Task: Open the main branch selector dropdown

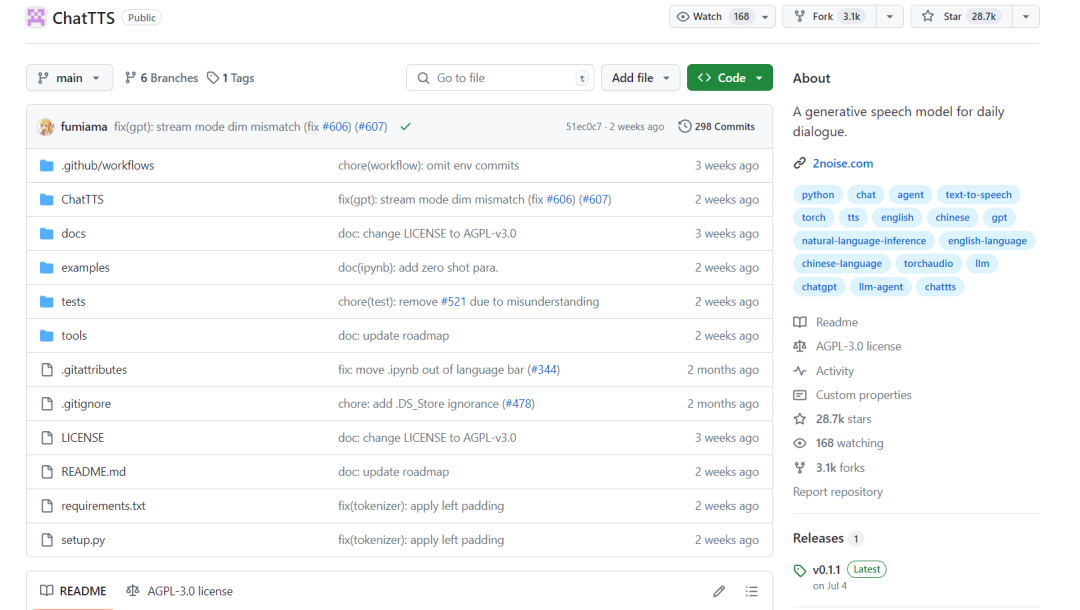Action: tap(69, 78)
